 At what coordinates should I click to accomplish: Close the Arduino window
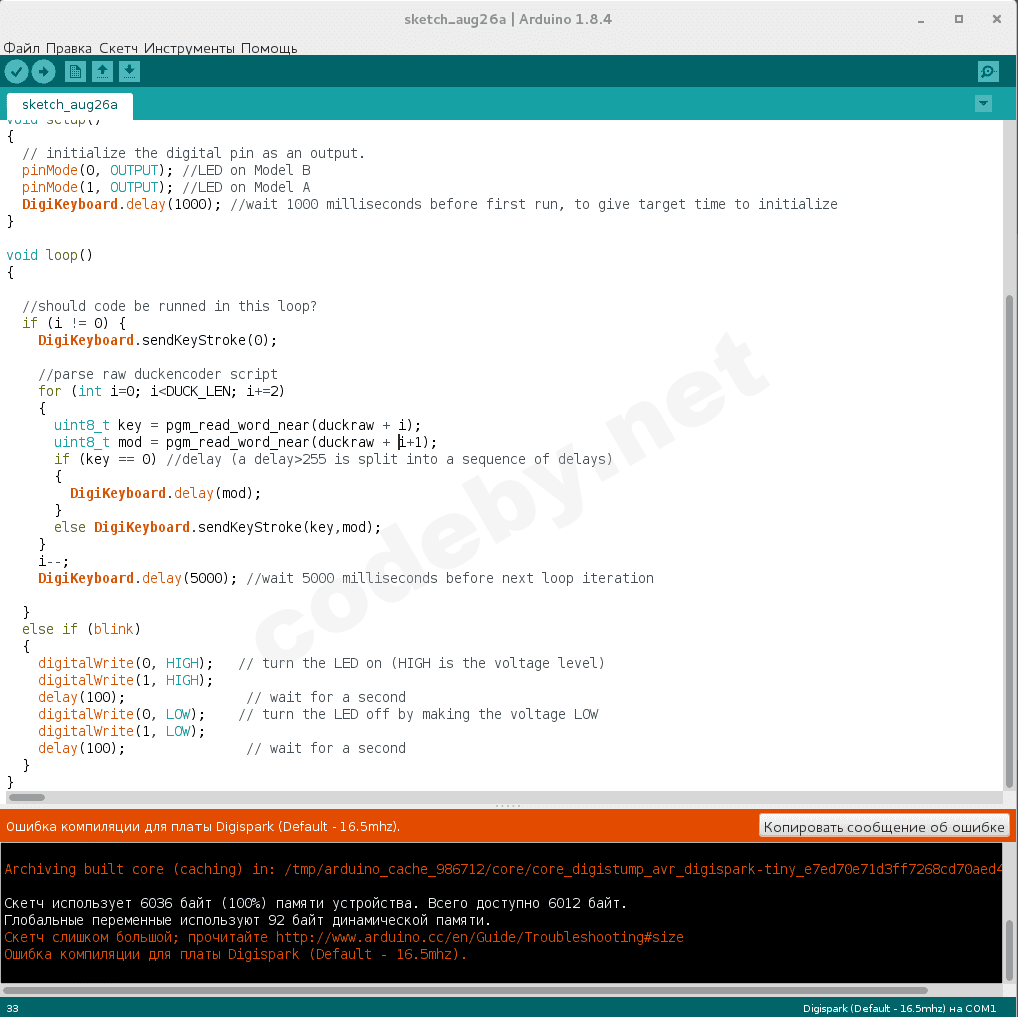point(997,19)
